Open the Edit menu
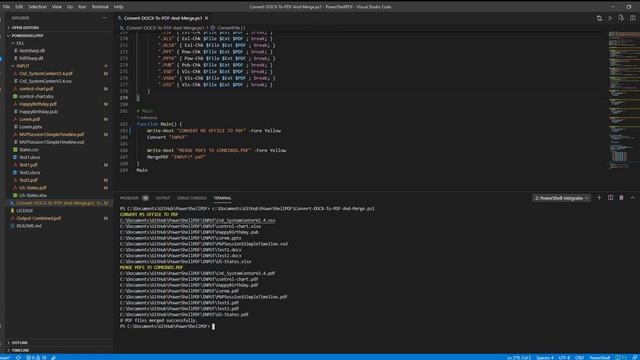Screen dimensions: 640x360 click(x=19, y=7)
